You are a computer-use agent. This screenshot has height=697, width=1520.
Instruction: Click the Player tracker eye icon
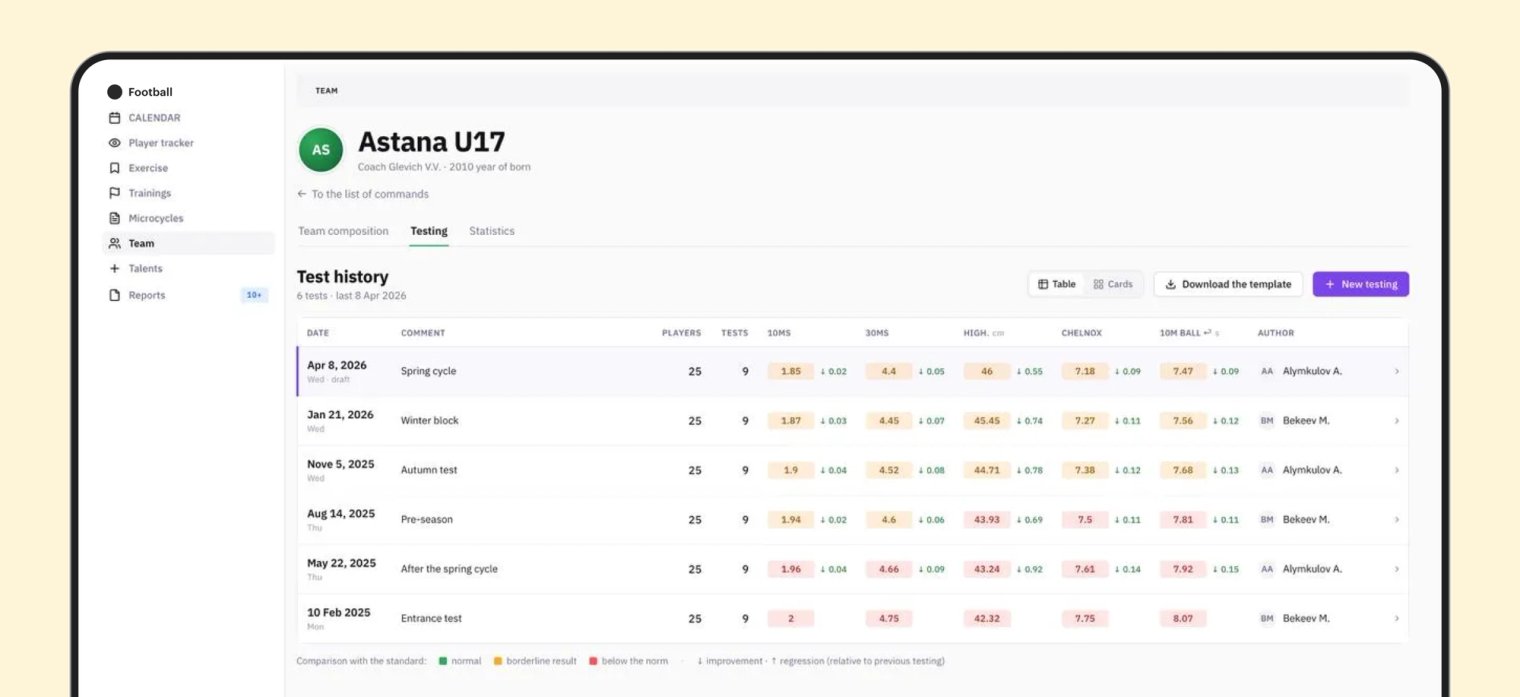(114, 143)
